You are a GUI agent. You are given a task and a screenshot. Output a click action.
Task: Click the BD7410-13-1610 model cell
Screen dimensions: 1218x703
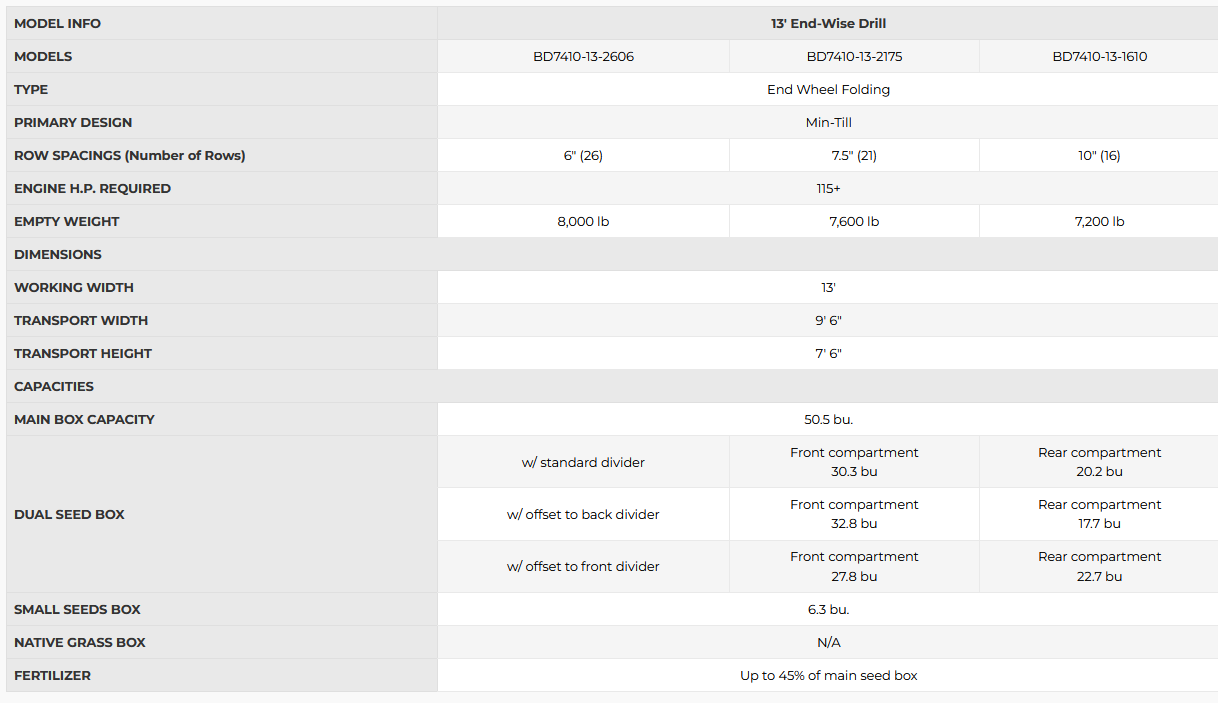[1099, 57]
